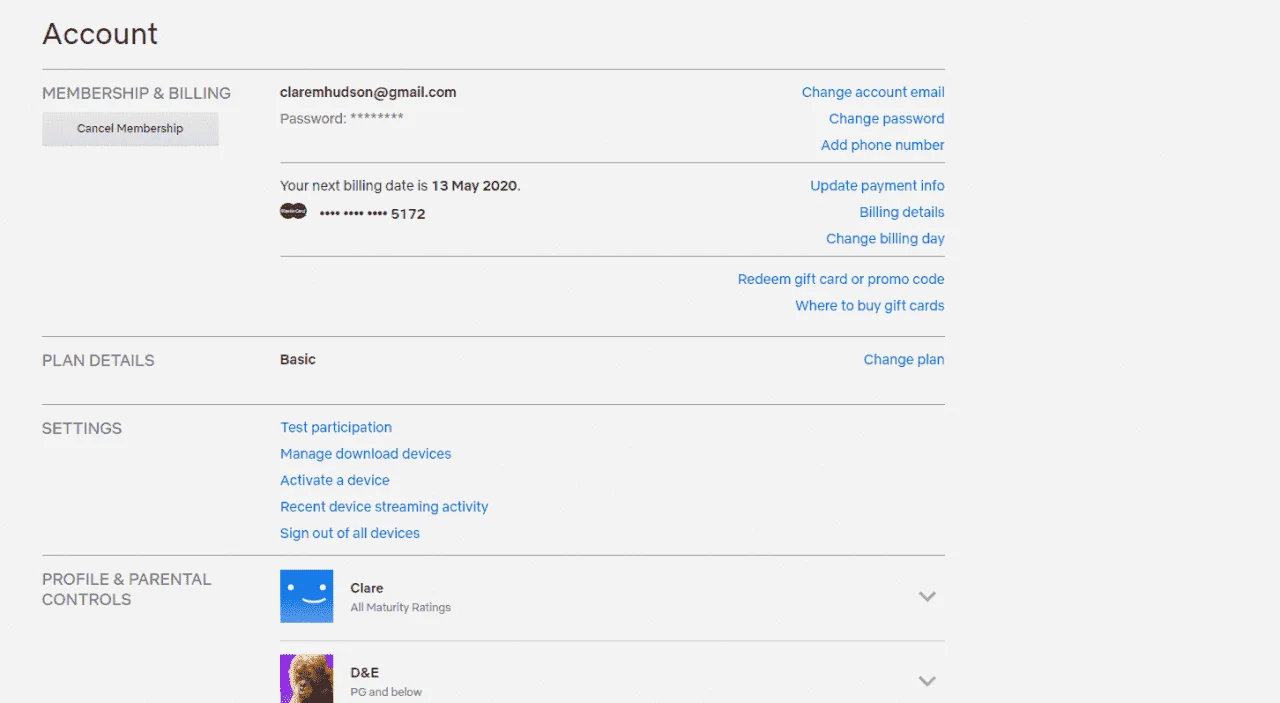The height and width of the screenshot is (703, 1280).
Task: Click the Cancel Membership button
Action: click(x=130, y=129)
